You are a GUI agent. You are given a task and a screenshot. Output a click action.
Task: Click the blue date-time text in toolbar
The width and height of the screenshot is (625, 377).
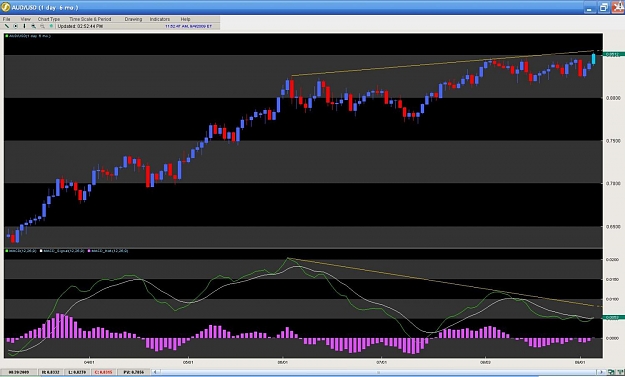[189, 26]
